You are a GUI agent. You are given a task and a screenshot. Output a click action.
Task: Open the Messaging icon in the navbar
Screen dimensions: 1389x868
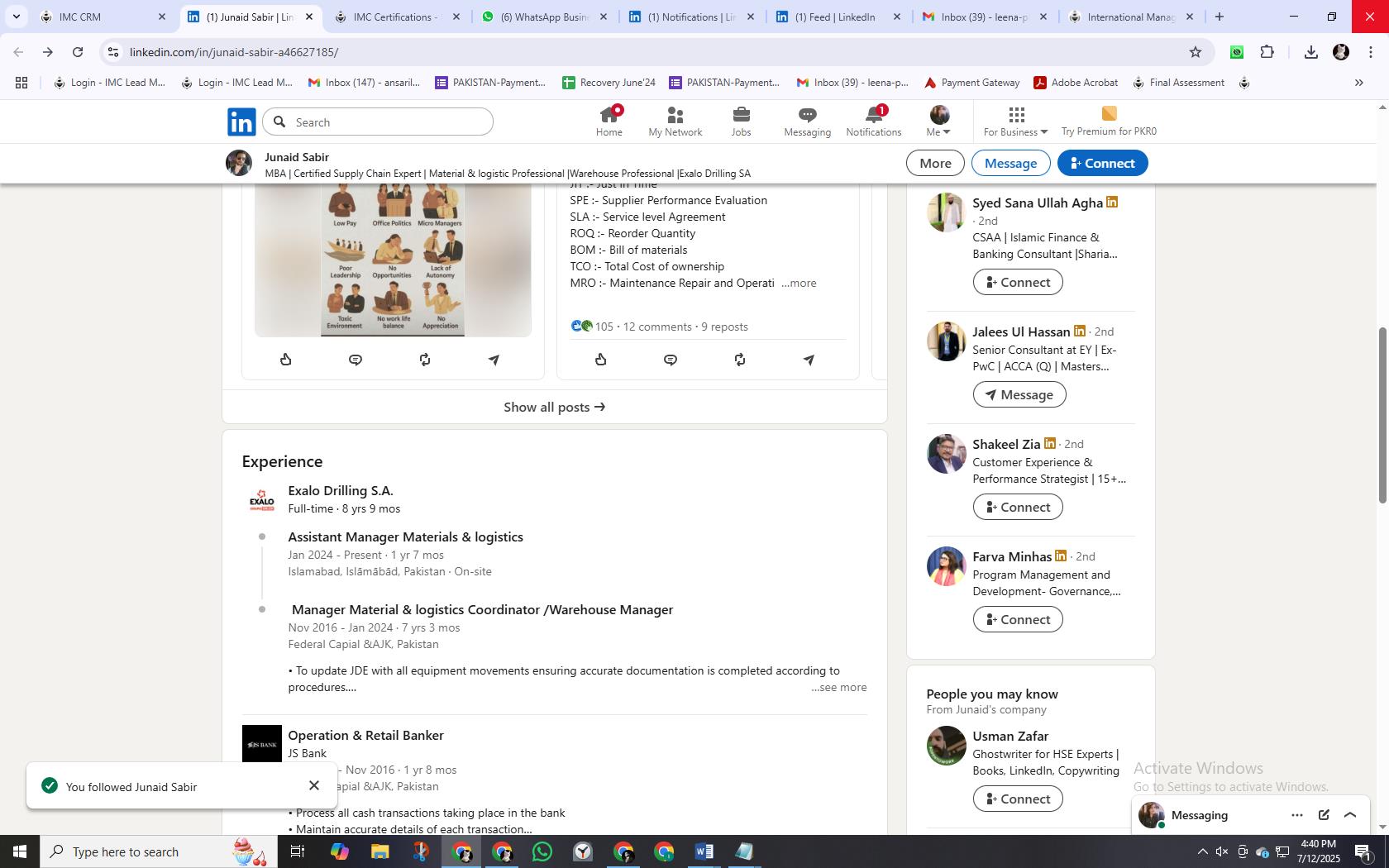click(x=807, y=122)
